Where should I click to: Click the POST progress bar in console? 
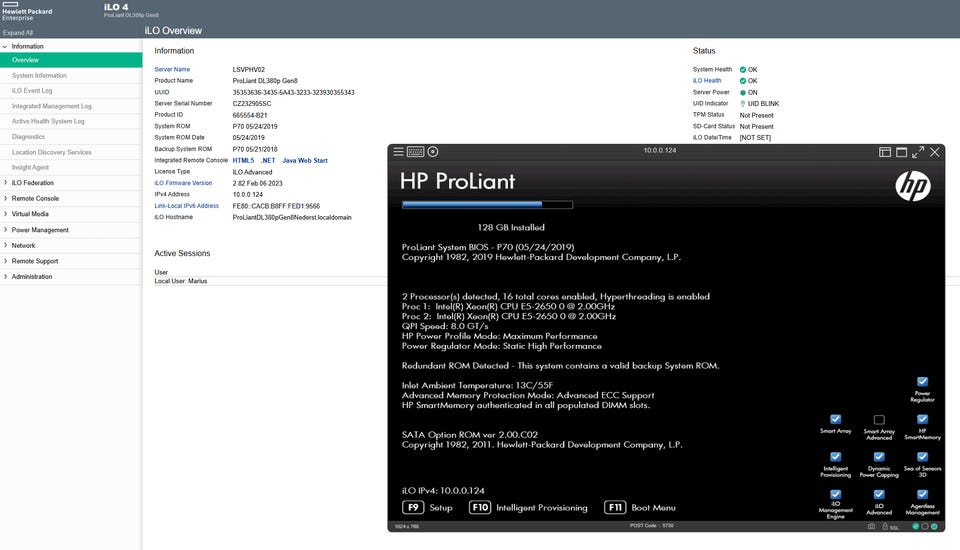[487, 205]
